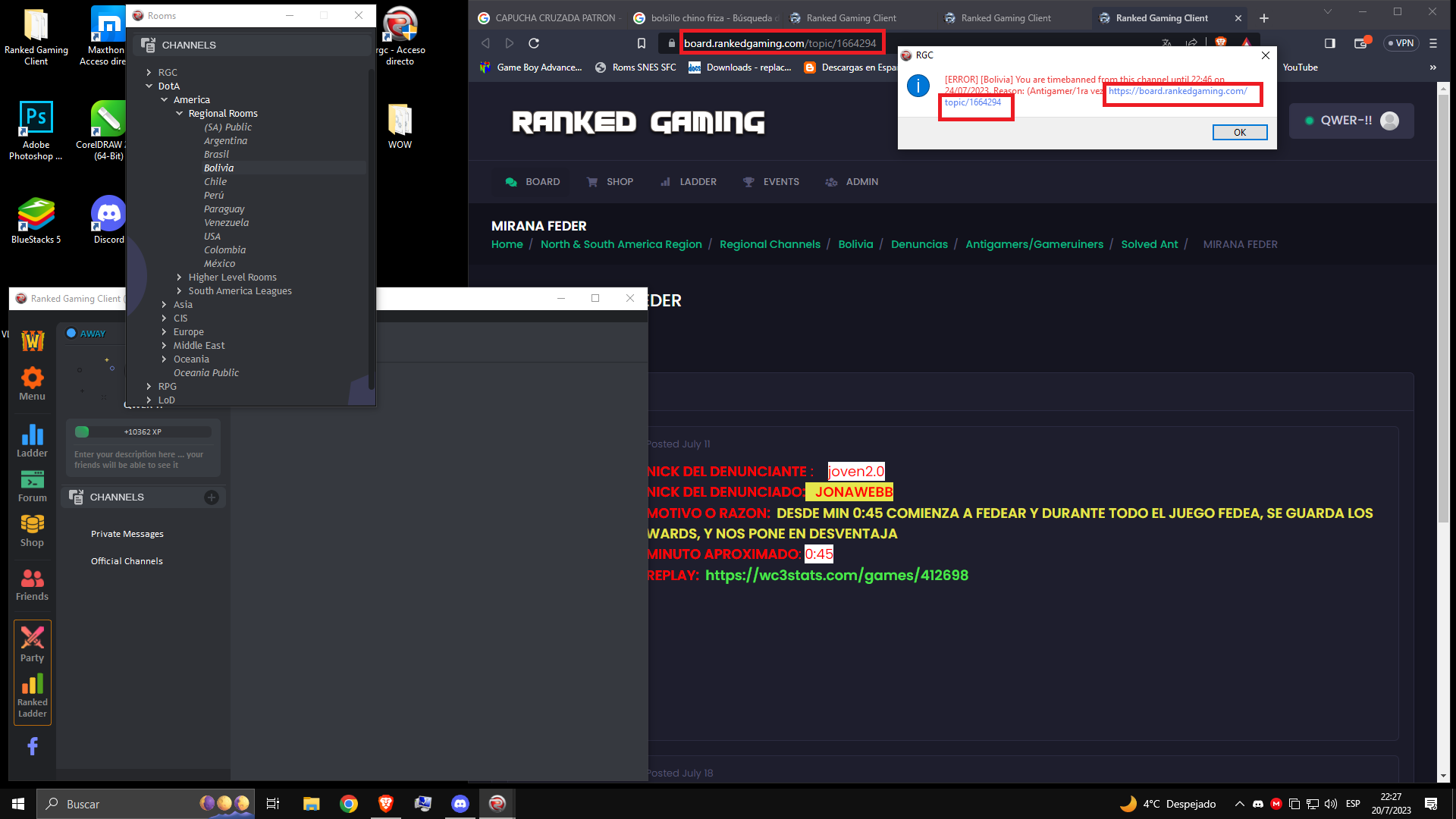Viewport: 1456px width, 819px height.
Task: Click the Warcraft W icon in client
Action: pyautogui.click(x=33, y=340)
